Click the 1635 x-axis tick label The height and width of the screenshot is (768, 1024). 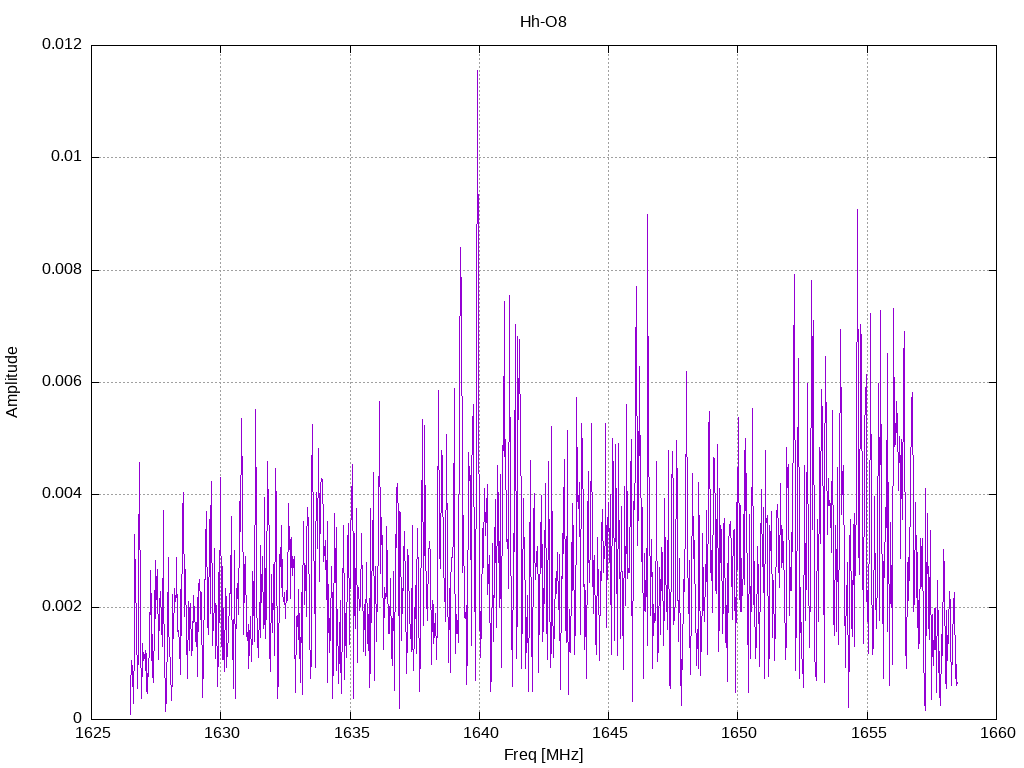tap(351, 733)
